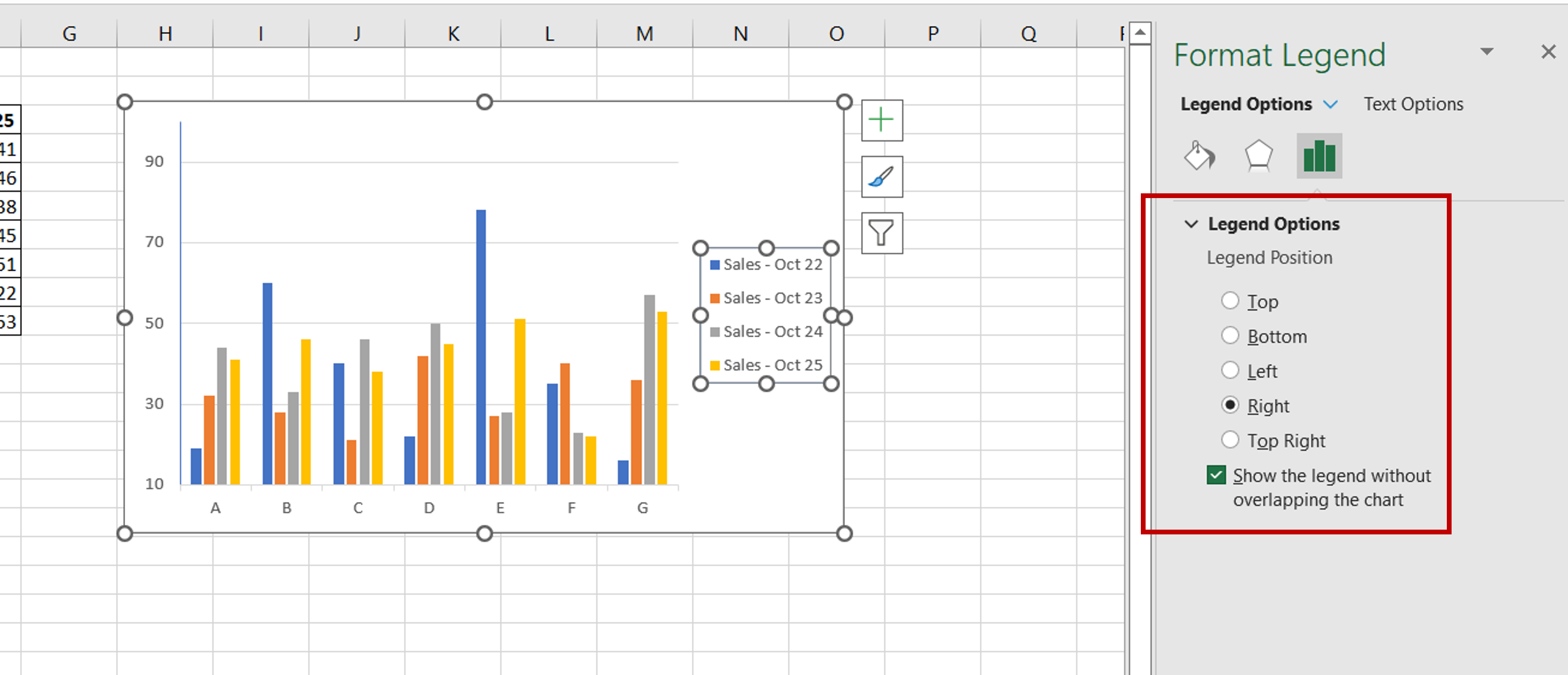Open Legend Options dropdown chevron
This screenshot has width=1568, height=675.
pyautogui.click(x=1330, y=105)
